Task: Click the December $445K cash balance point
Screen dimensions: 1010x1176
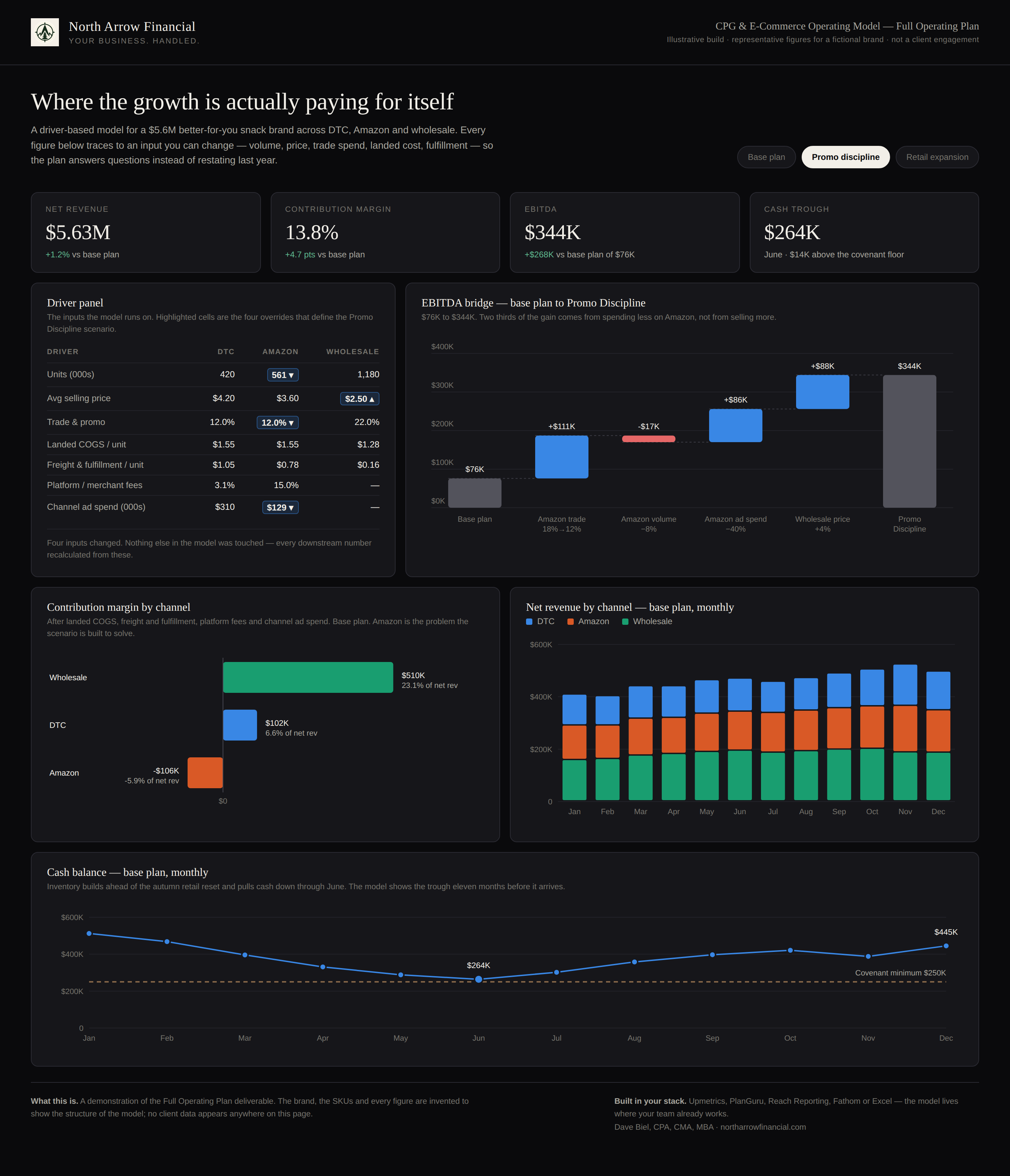Action: (x=946, y=946)
